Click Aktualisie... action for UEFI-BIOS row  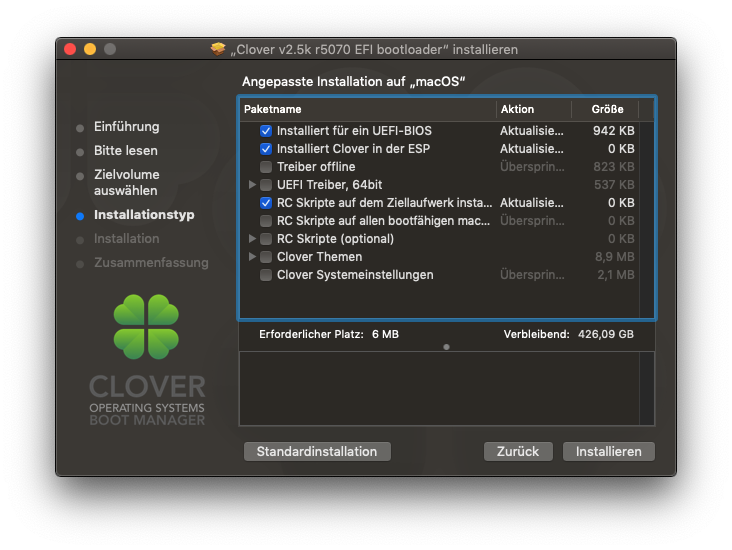pyautogui.click(x=532, y=131)
